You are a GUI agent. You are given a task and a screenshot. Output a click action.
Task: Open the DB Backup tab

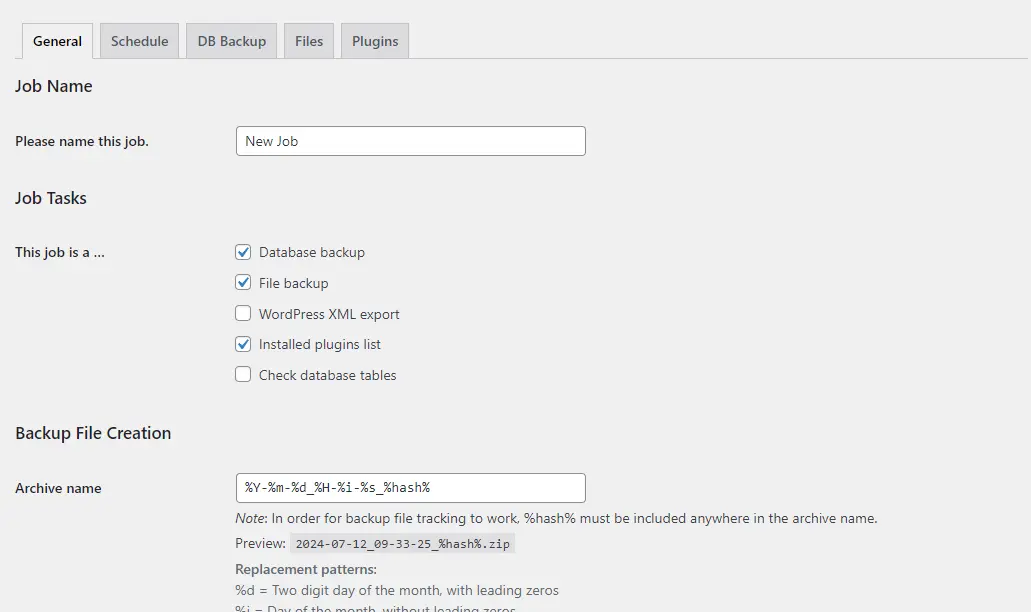tap(231, 41)
